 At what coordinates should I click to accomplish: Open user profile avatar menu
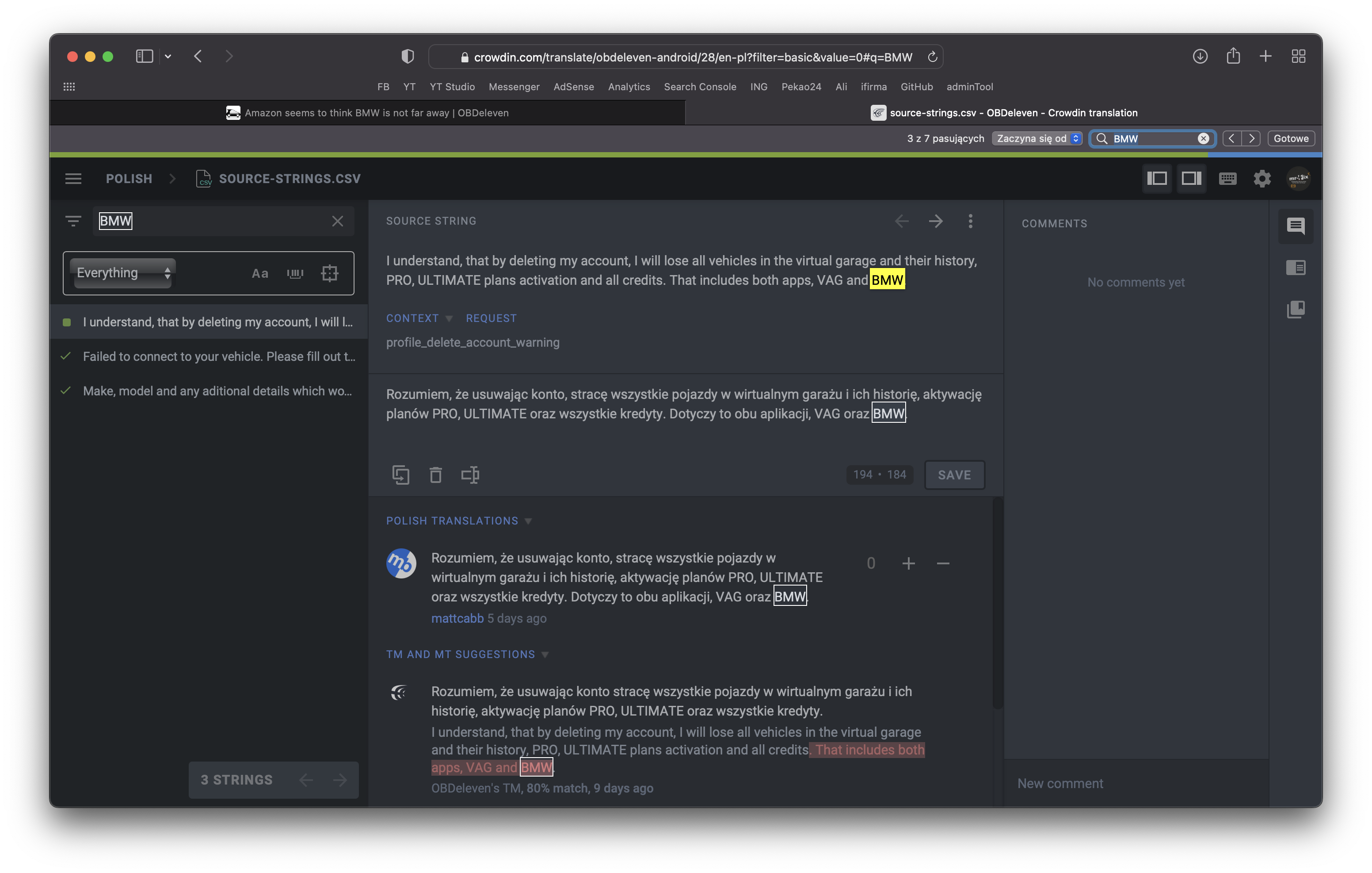pyautogui.click(x=1299, y=179)
